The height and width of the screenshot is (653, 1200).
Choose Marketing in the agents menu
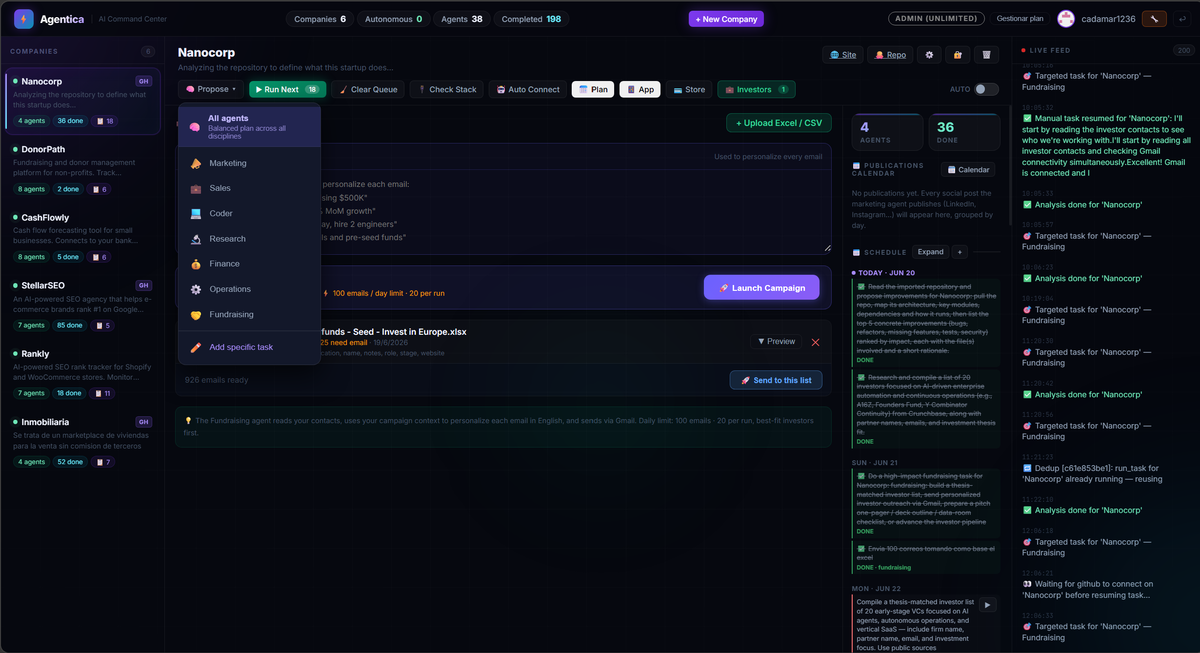tap(249, 163)
